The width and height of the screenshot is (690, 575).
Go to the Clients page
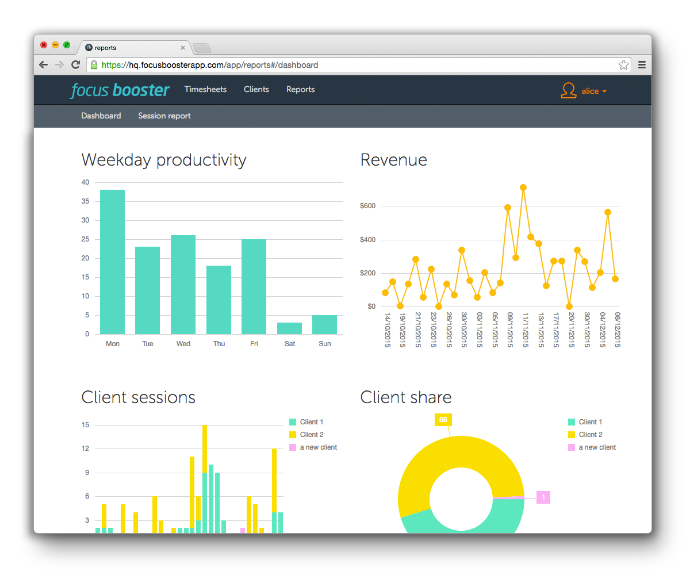click(256, 89)
